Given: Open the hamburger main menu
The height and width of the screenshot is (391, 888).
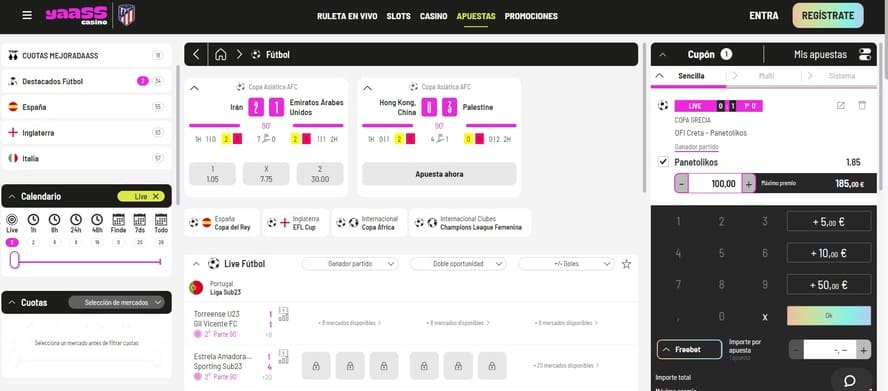Looking at the screenshot, I should [x=27, y=15].
